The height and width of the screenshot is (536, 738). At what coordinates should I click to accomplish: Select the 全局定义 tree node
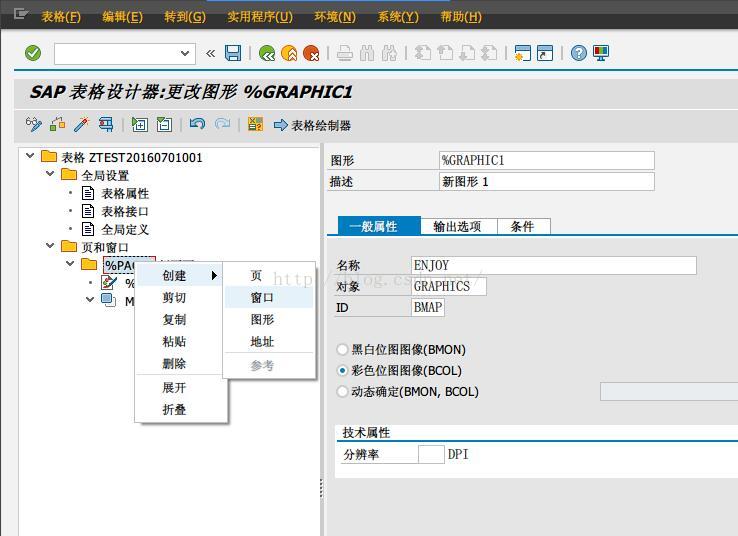(x=125, y=230)
